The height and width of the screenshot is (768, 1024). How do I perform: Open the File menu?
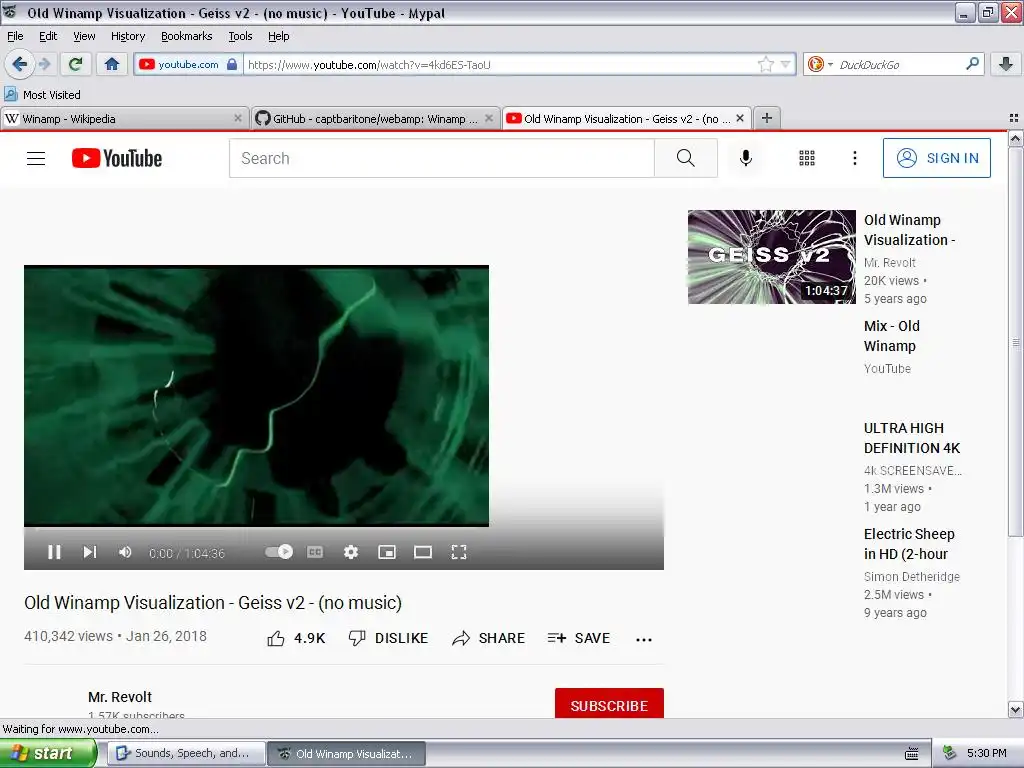[x=15, y=36]
